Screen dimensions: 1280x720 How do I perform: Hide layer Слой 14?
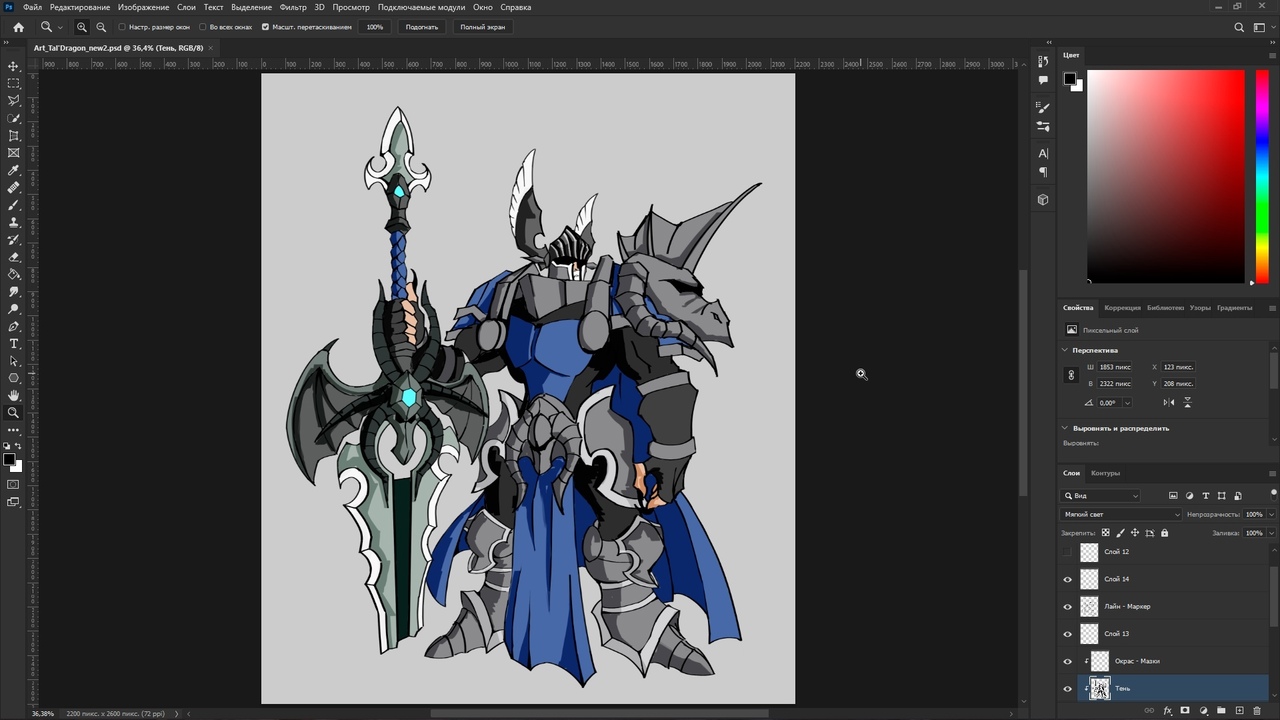[1067, 579]
